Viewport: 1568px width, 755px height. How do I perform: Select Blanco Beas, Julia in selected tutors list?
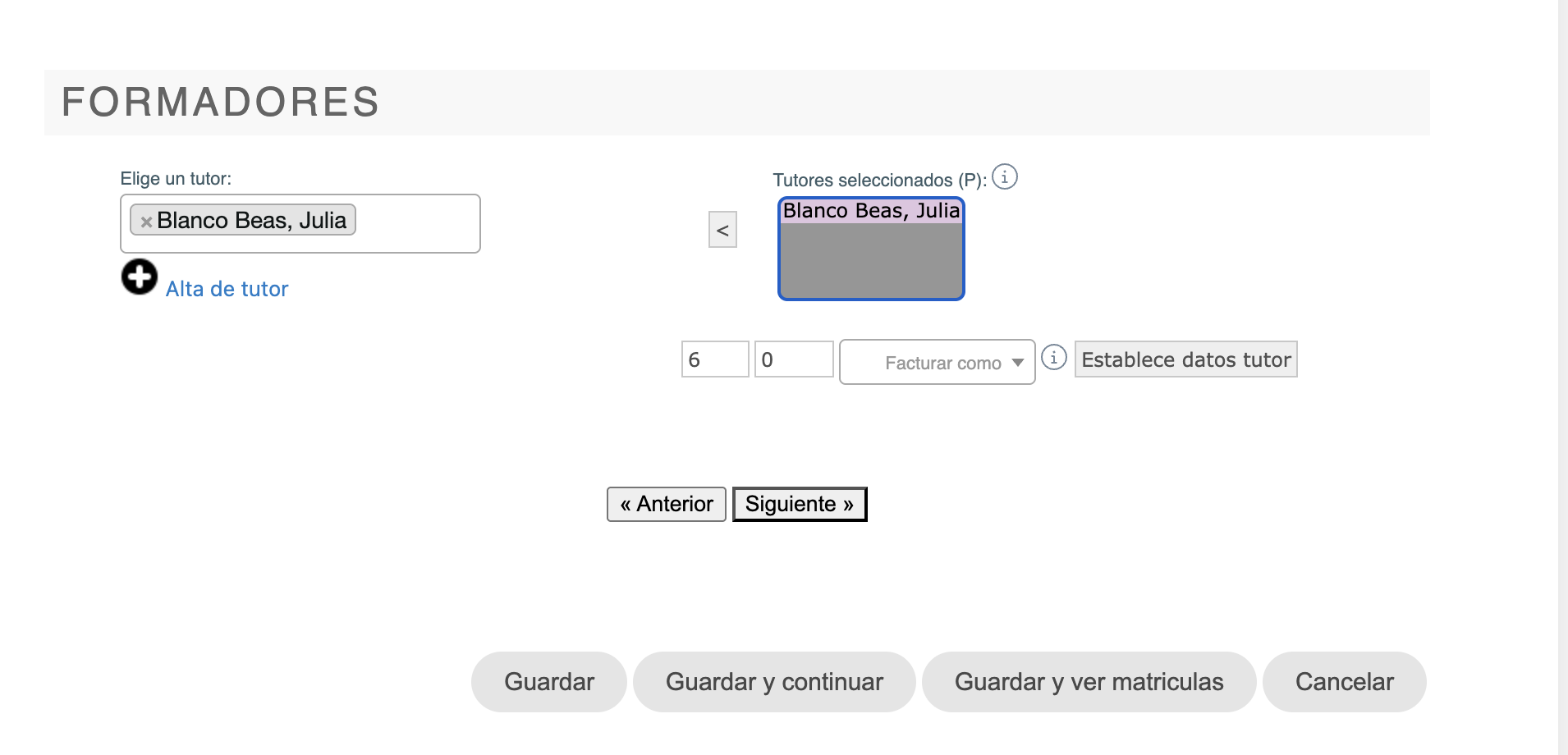[871, 211]
